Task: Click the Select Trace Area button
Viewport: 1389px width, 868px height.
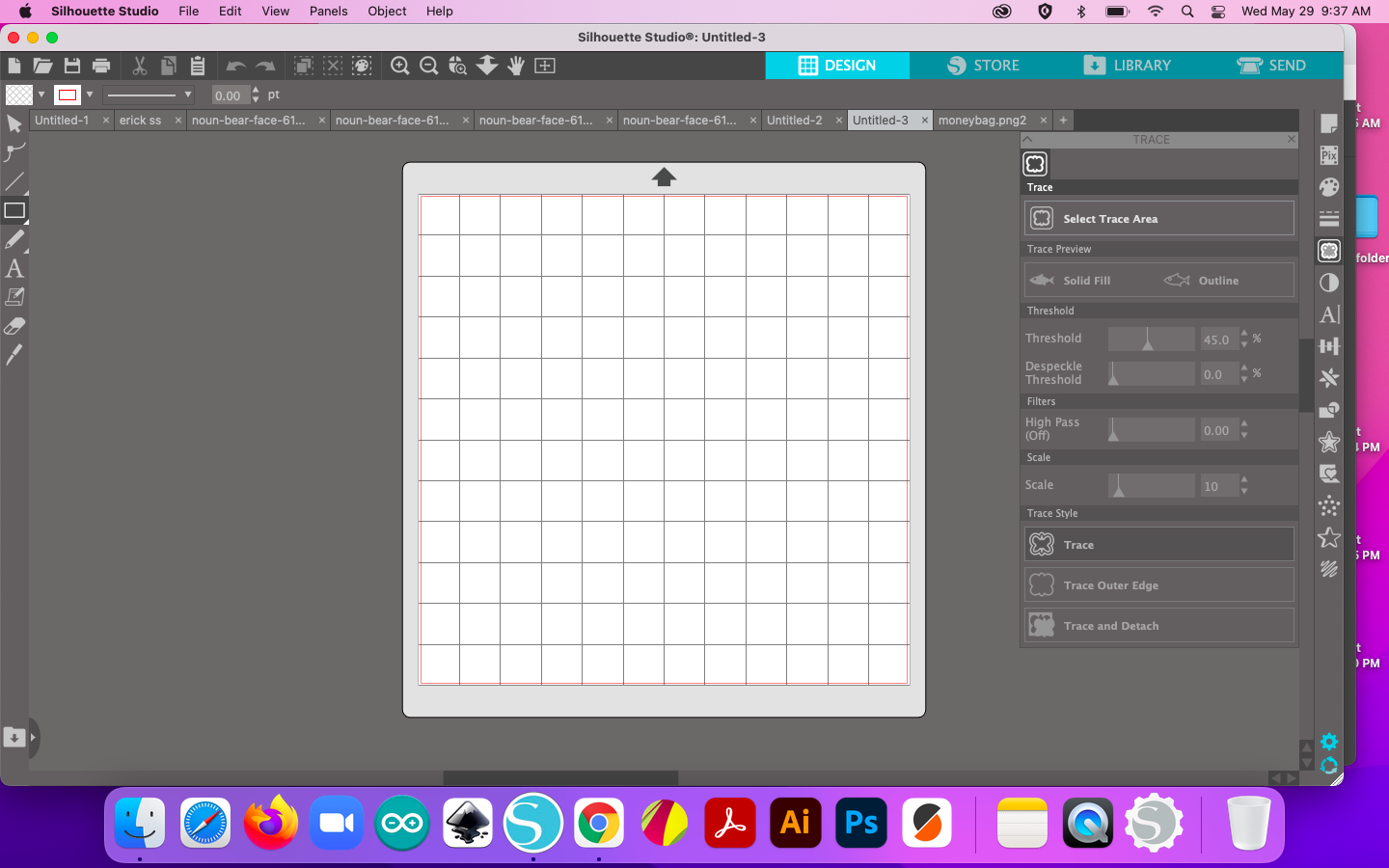Action: coord(1158,219)
